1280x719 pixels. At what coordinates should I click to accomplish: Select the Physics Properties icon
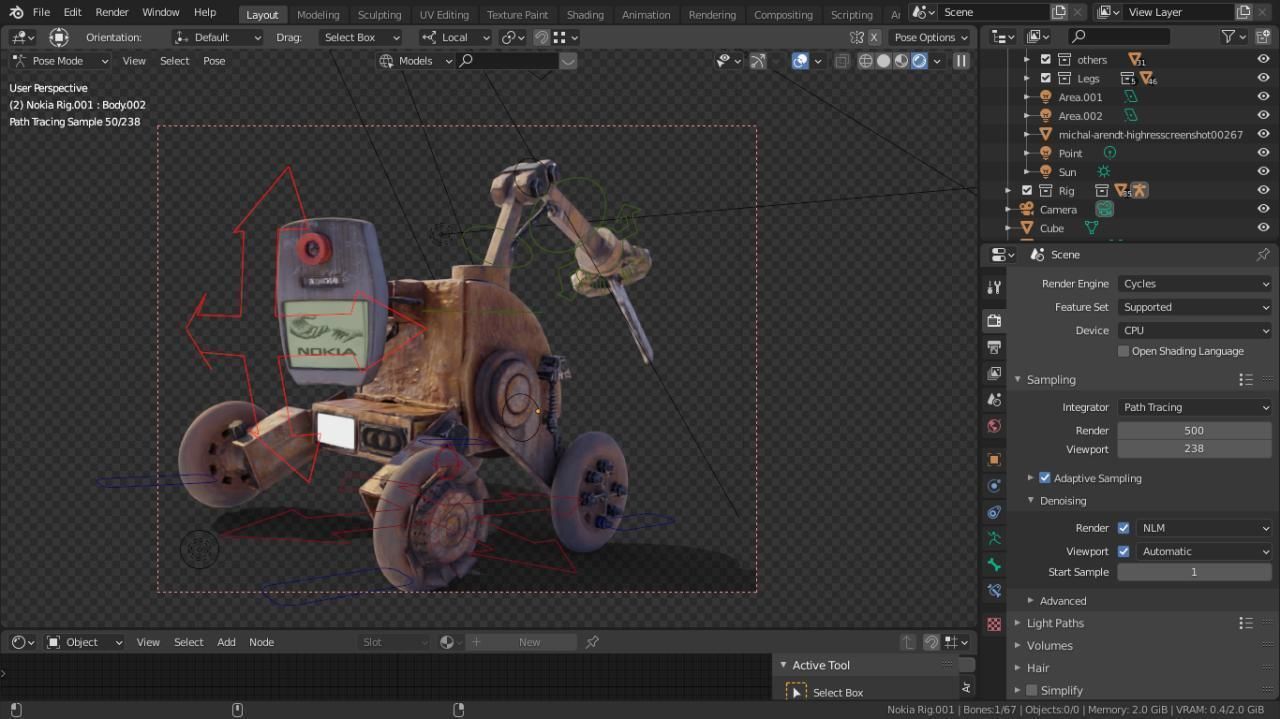(993, 485)
